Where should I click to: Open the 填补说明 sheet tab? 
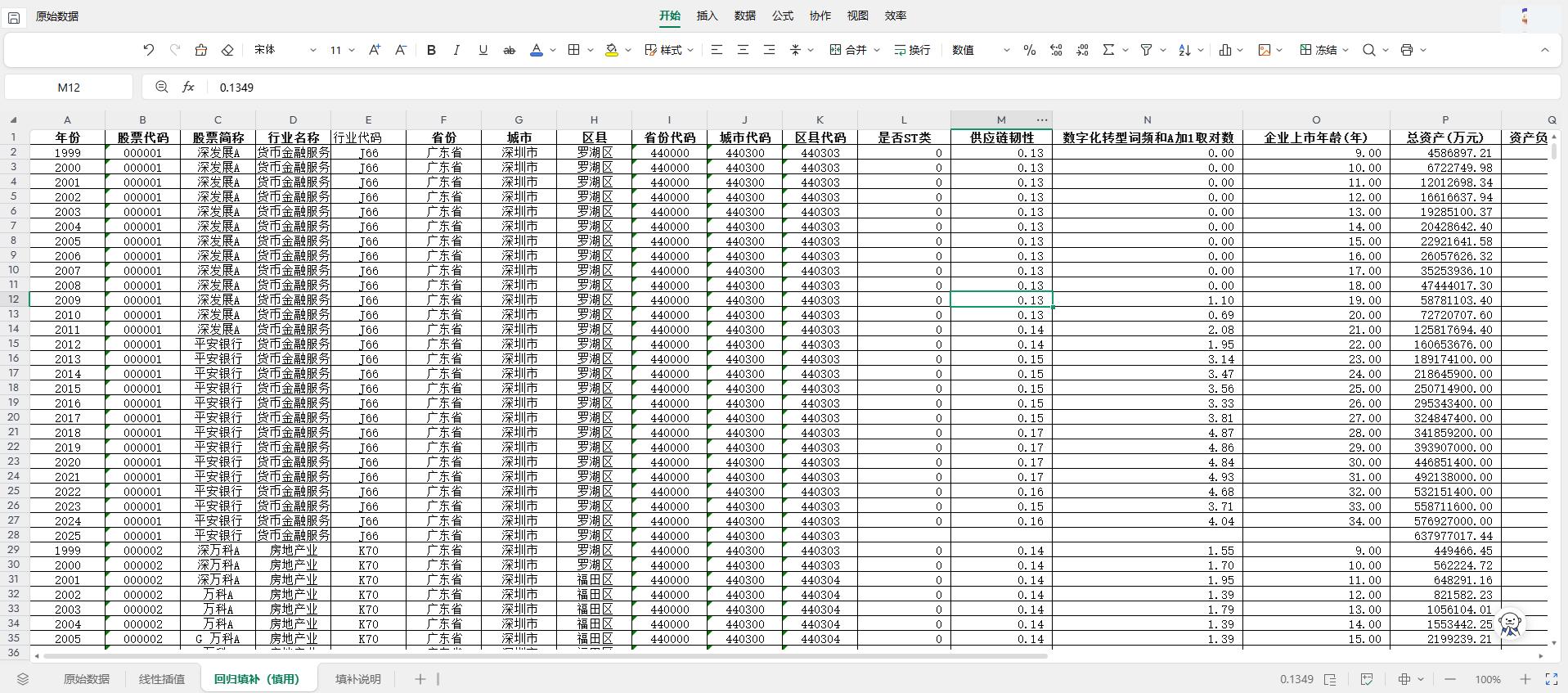(358, 679)
